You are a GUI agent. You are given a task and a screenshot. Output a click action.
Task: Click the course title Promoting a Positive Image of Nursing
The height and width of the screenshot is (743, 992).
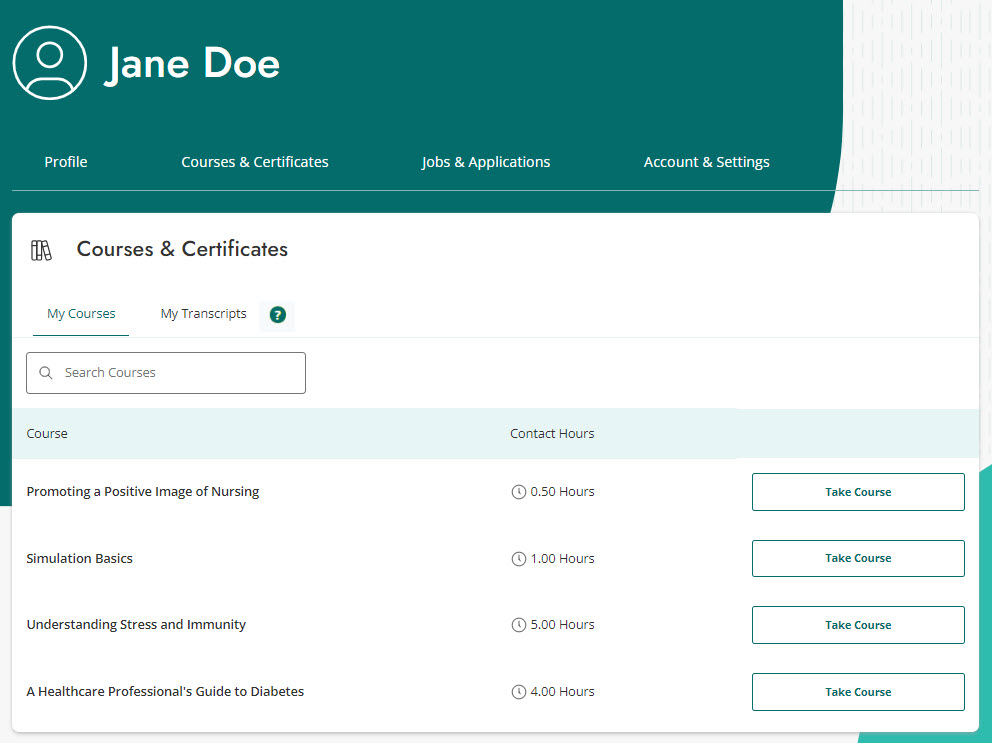pos(142,491)
